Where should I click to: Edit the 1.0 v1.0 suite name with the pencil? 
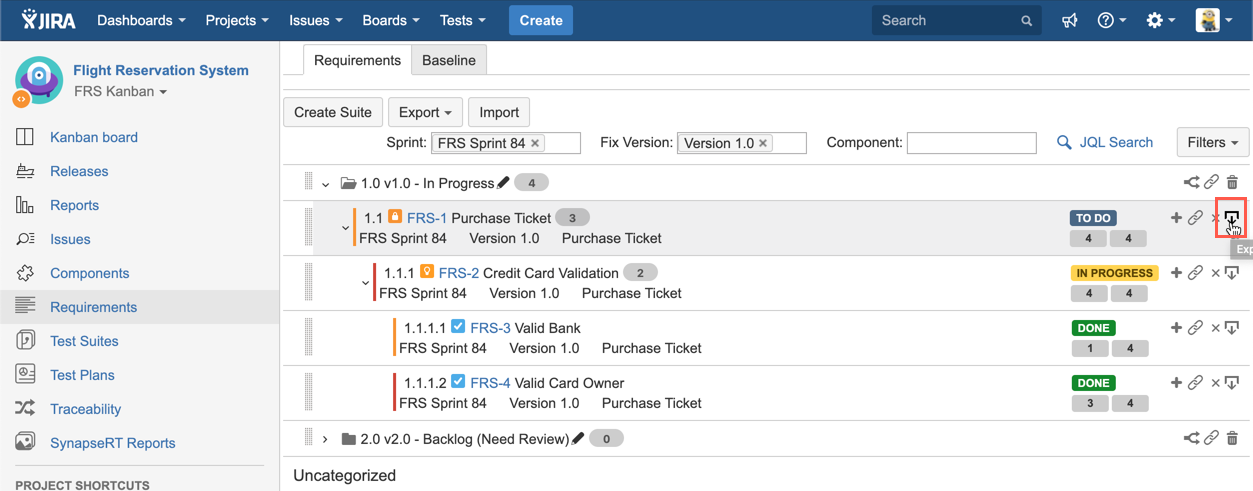coord(504,183)
